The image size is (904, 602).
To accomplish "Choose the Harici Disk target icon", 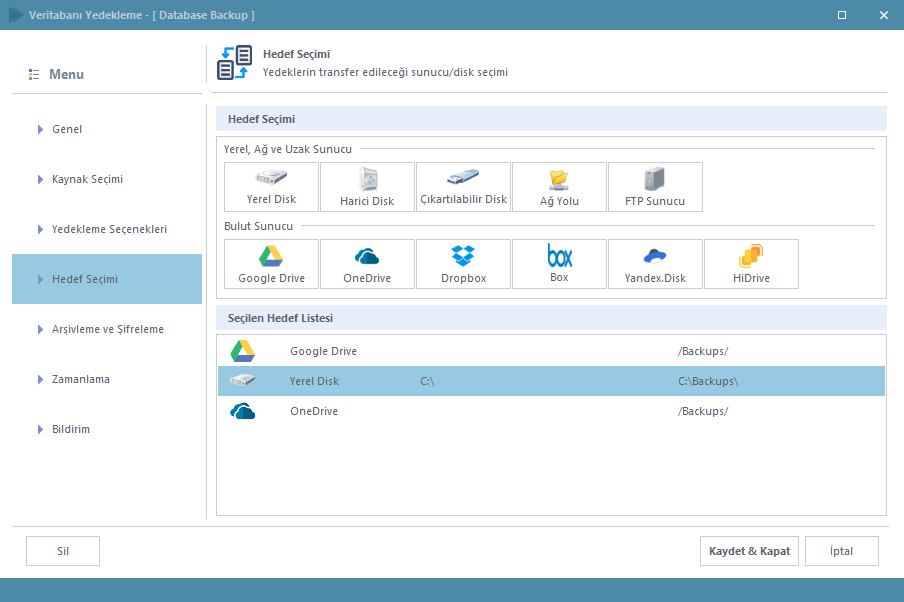I will coord(367,187).
